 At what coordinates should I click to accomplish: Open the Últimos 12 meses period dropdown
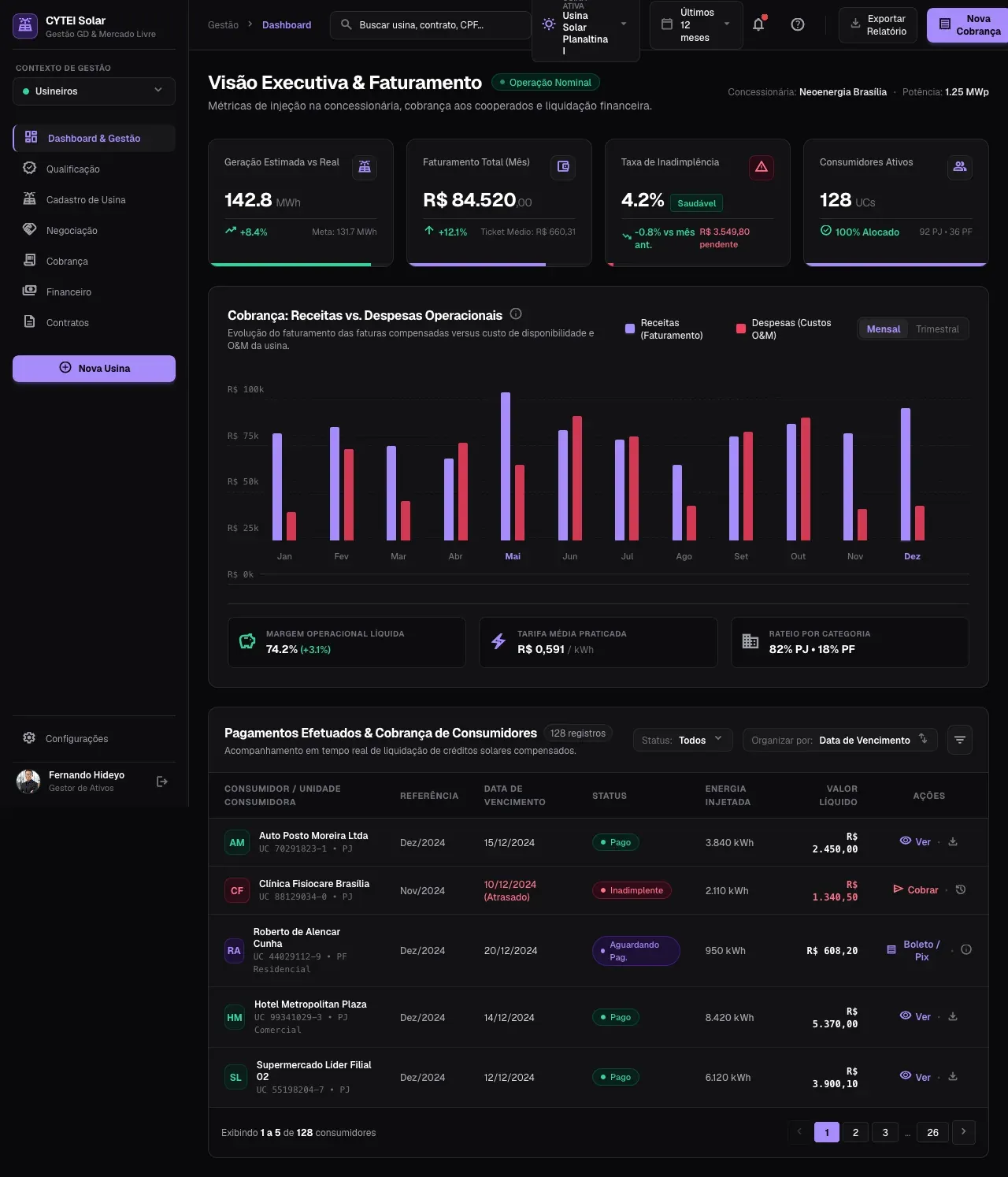click(x=696, y=25)
